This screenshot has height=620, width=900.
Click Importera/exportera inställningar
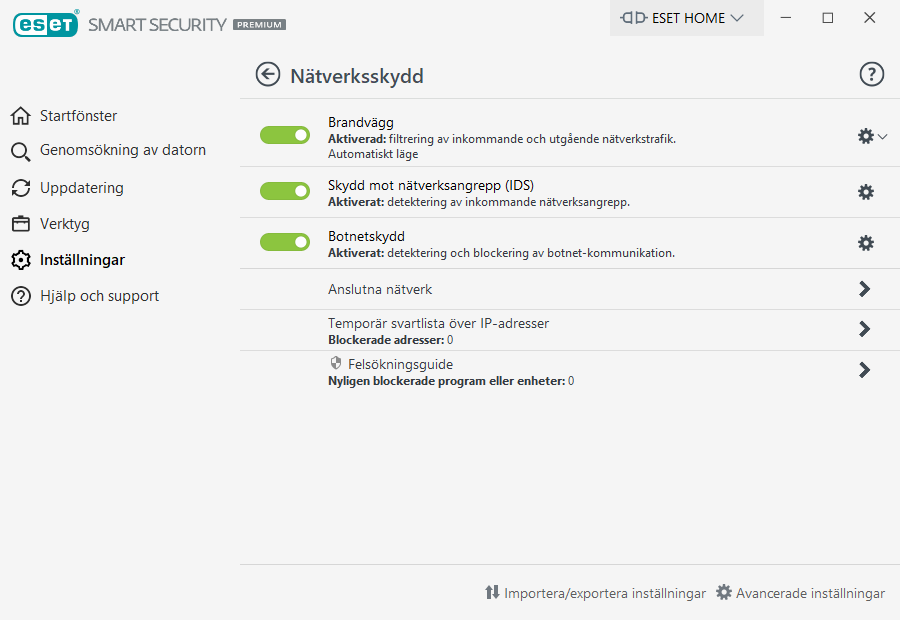[x=595, y=593]
